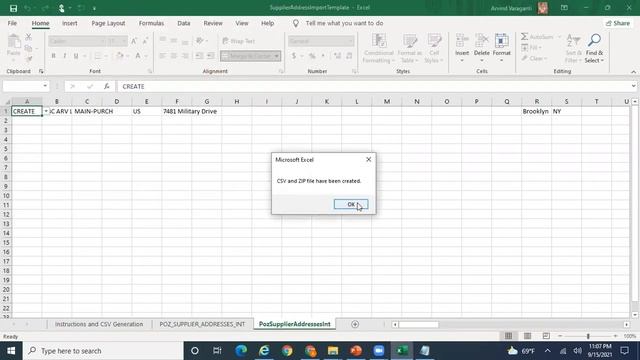The image size is (640, 360).
Task: Click OK in the Microsoft Excel dialog
Action: (351, 204)
